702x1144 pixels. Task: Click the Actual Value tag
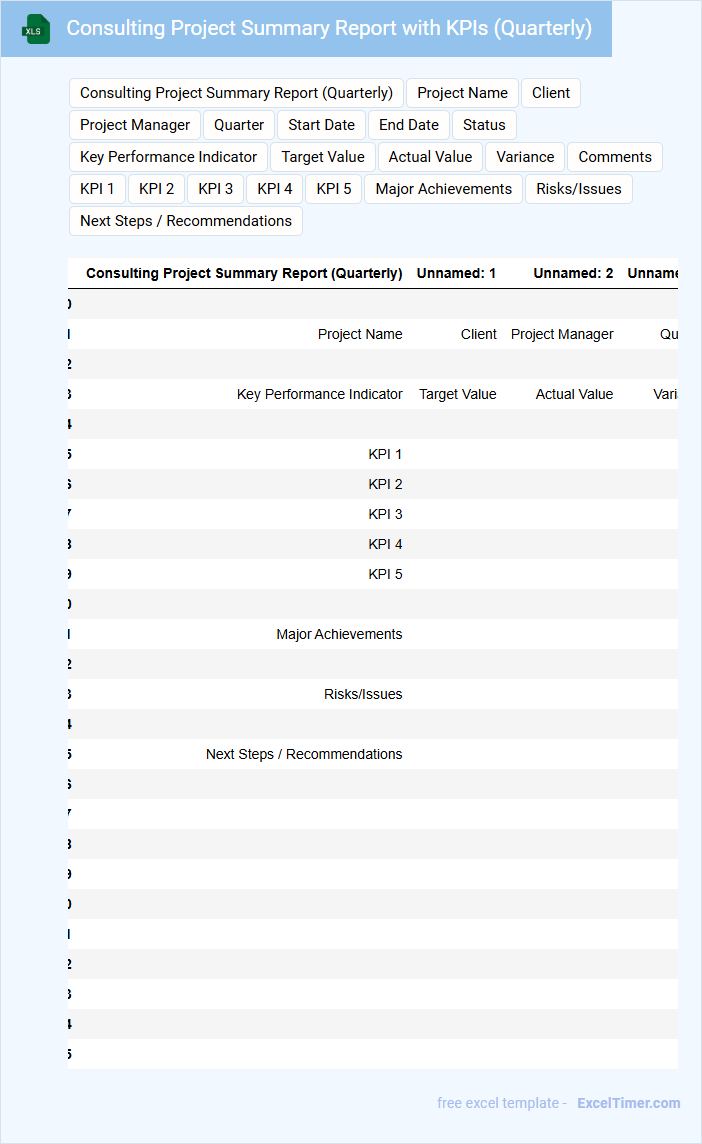pyautogui.click(x=430, y=157)
